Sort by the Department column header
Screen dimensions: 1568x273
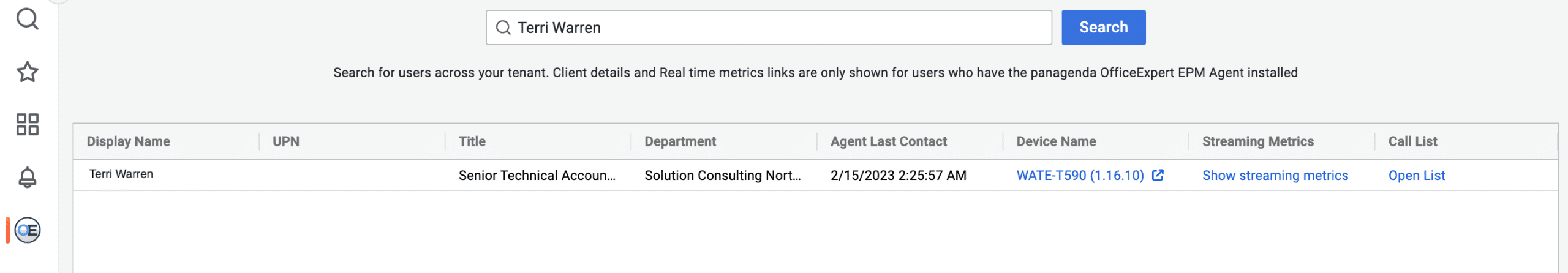click(x=680, y=141)
